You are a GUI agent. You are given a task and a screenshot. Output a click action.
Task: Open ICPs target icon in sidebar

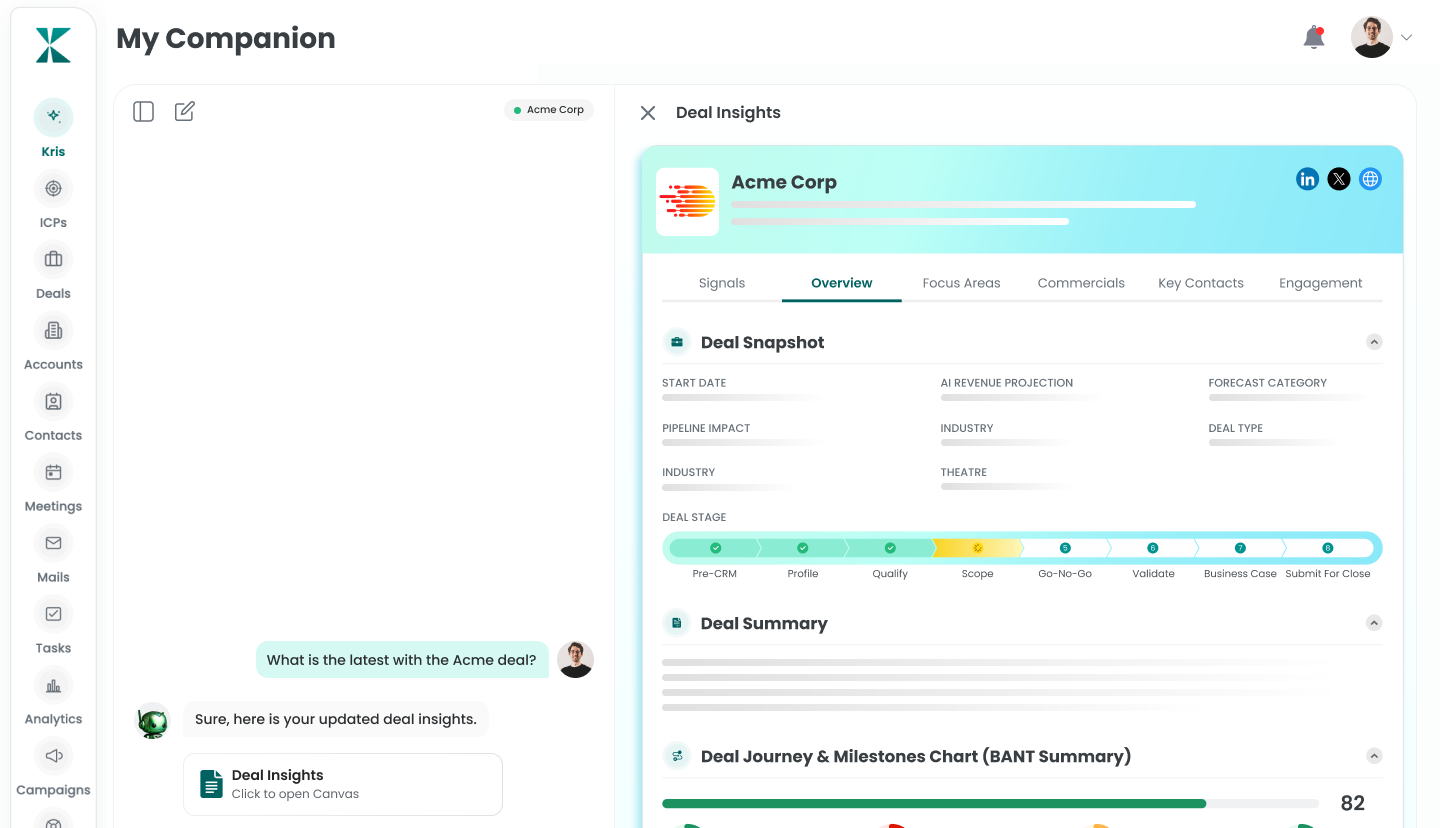[x=53, y=188]
